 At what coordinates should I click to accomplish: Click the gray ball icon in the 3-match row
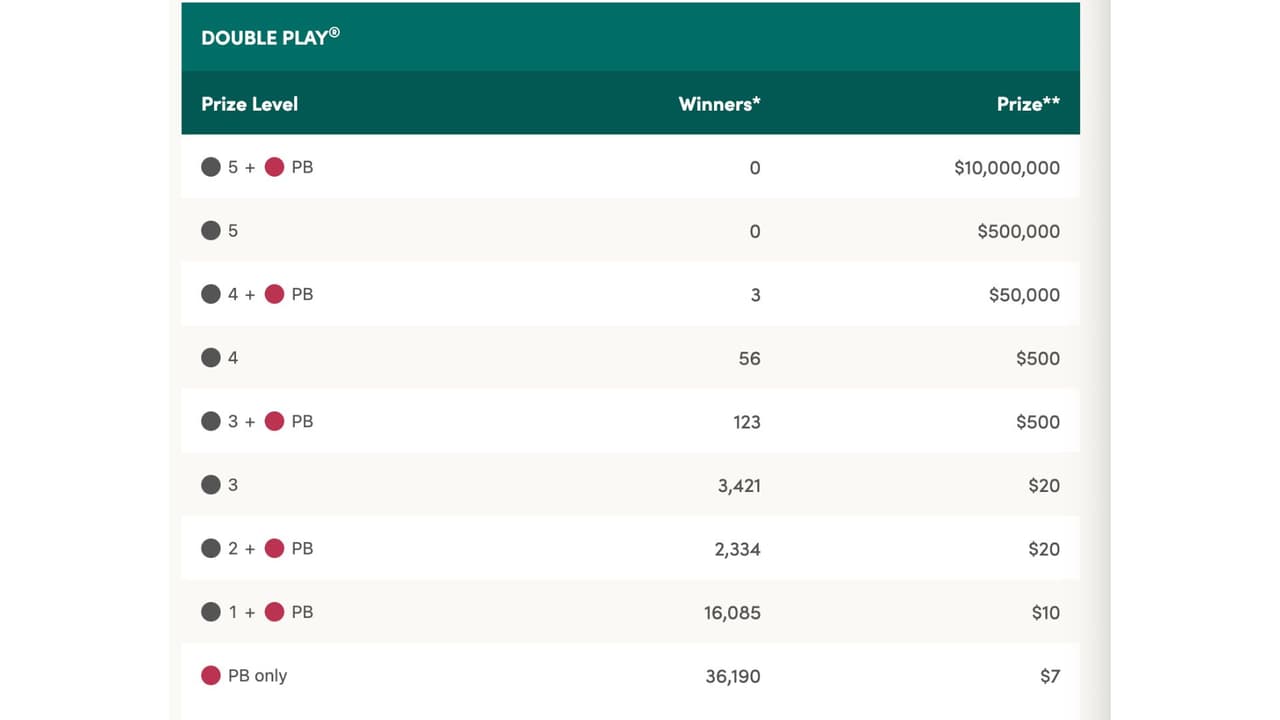click(x=211, y=485)
